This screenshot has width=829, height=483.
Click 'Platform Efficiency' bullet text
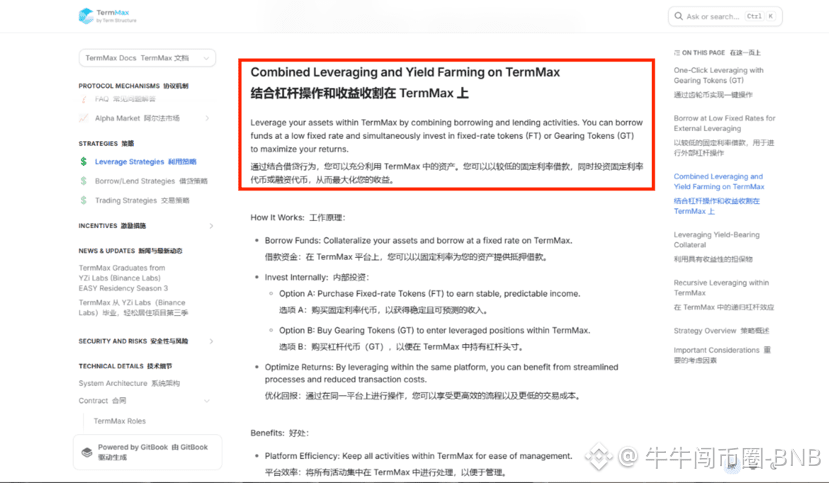click(419, 456)
